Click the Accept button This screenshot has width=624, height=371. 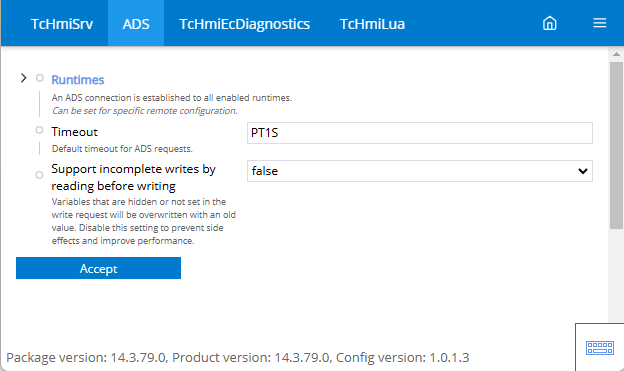[x=98, y=268]
